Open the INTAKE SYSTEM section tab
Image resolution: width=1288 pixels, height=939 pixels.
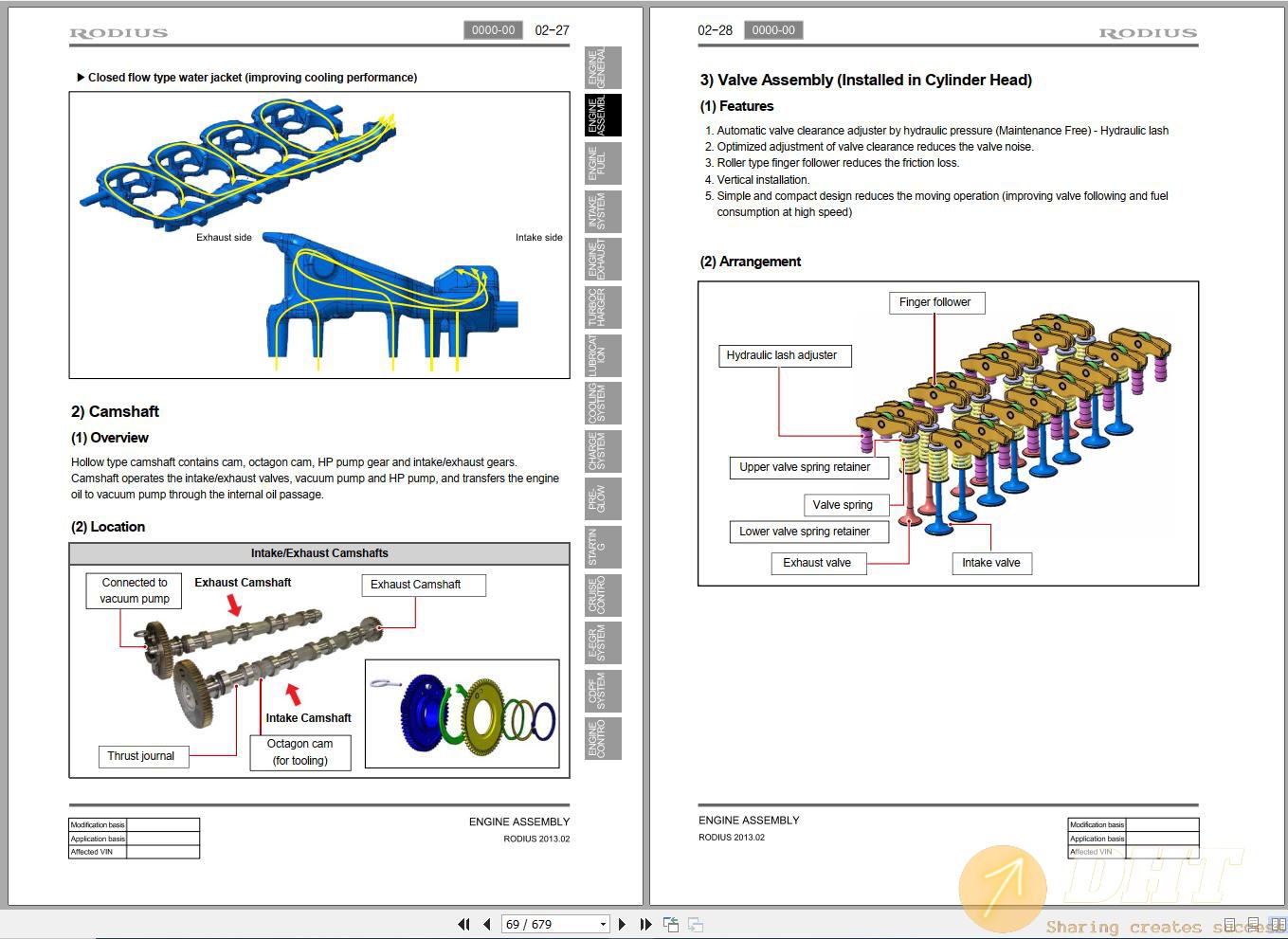(x=603, y=211)
